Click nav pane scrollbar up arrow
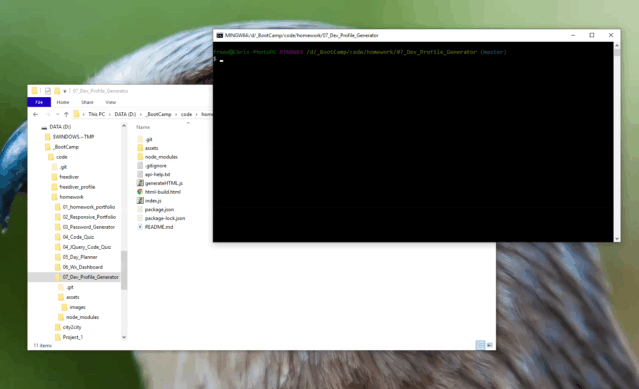Image resolution: width=639 pixels, height=389 pixels. click(x=124, y=126)
